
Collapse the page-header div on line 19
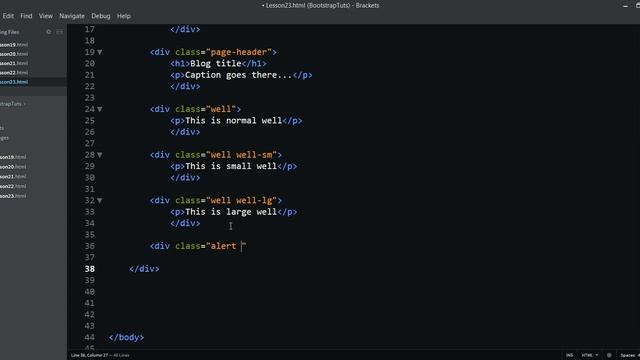(x=100, y=52)
